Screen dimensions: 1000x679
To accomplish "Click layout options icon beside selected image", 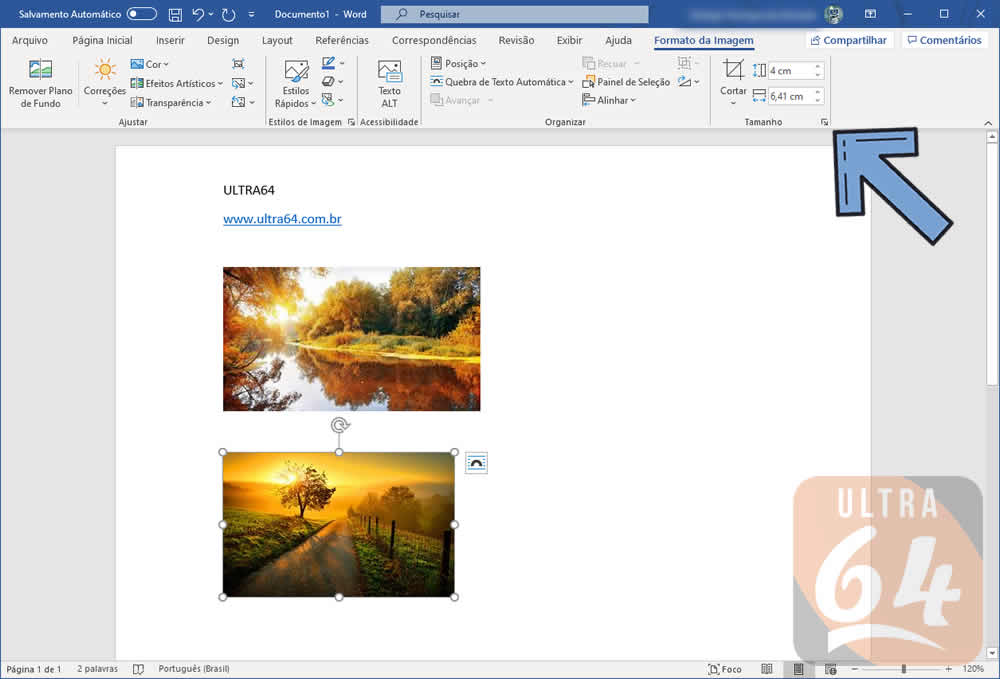I will (476, 462).
